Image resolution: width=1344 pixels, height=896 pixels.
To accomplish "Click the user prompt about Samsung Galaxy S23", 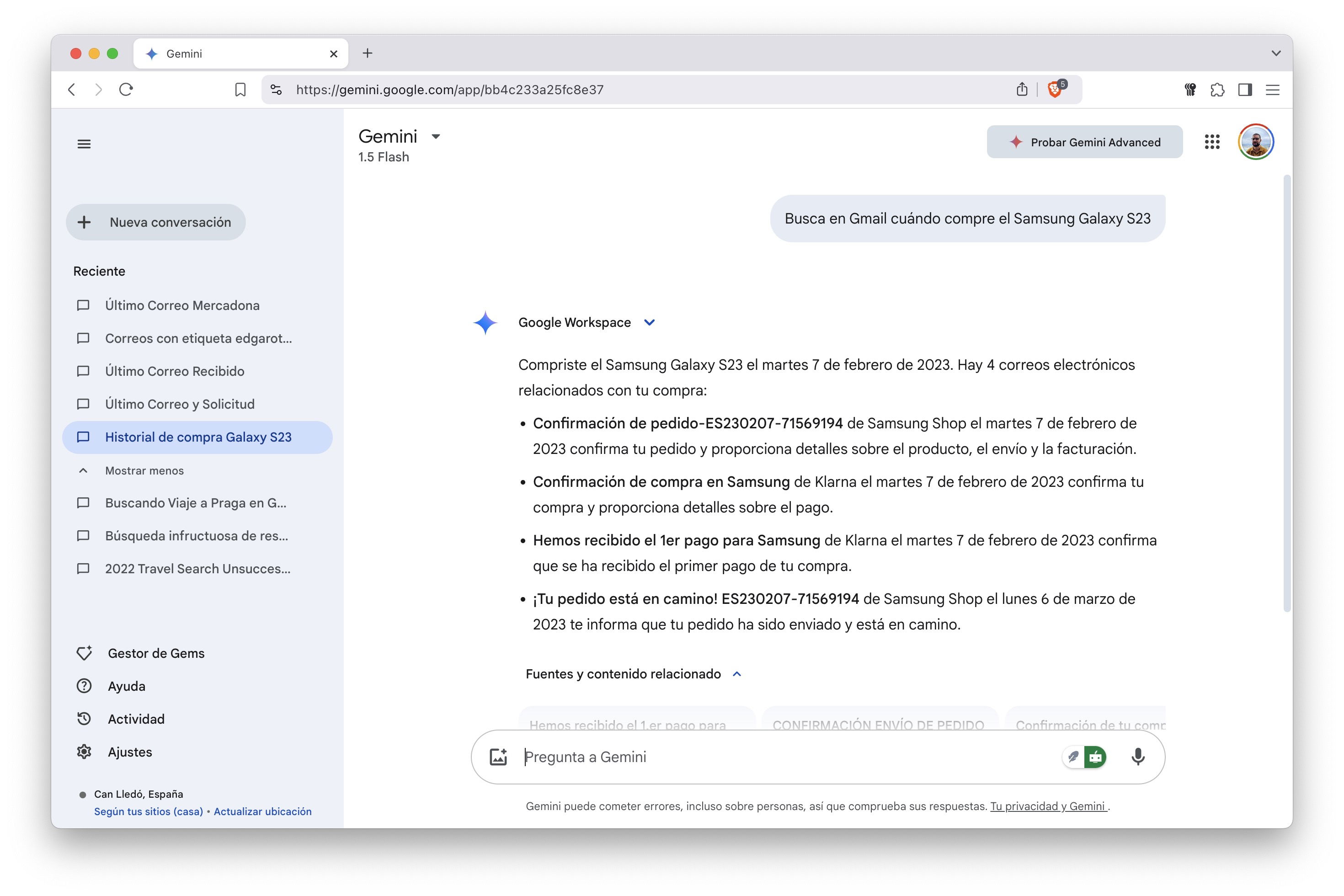I will coord(967,219).
